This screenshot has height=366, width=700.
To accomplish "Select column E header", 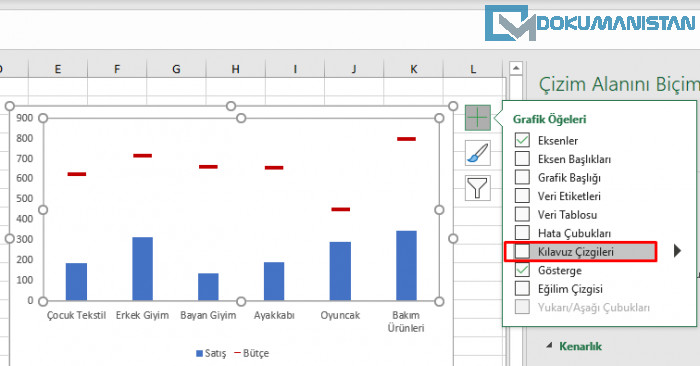I will 58,69.
